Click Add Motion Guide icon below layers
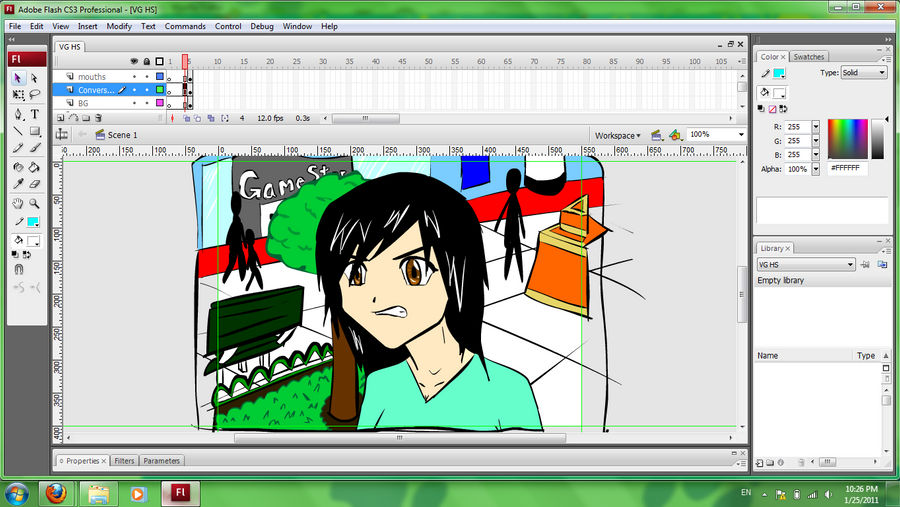The image size is (900, 507). [x=73, y=118]
